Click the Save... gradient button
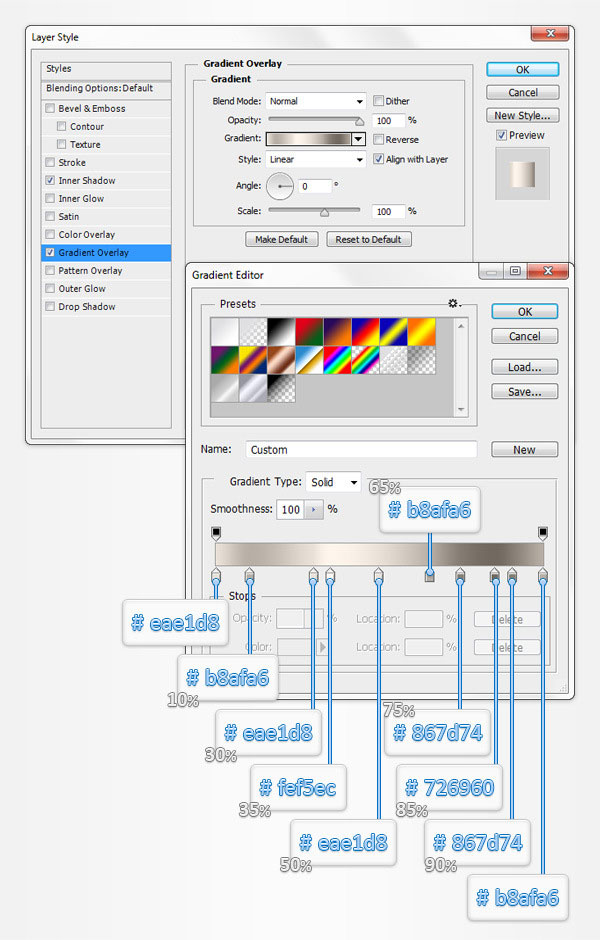Screen dimensions: 600x940 coord(524,391)
